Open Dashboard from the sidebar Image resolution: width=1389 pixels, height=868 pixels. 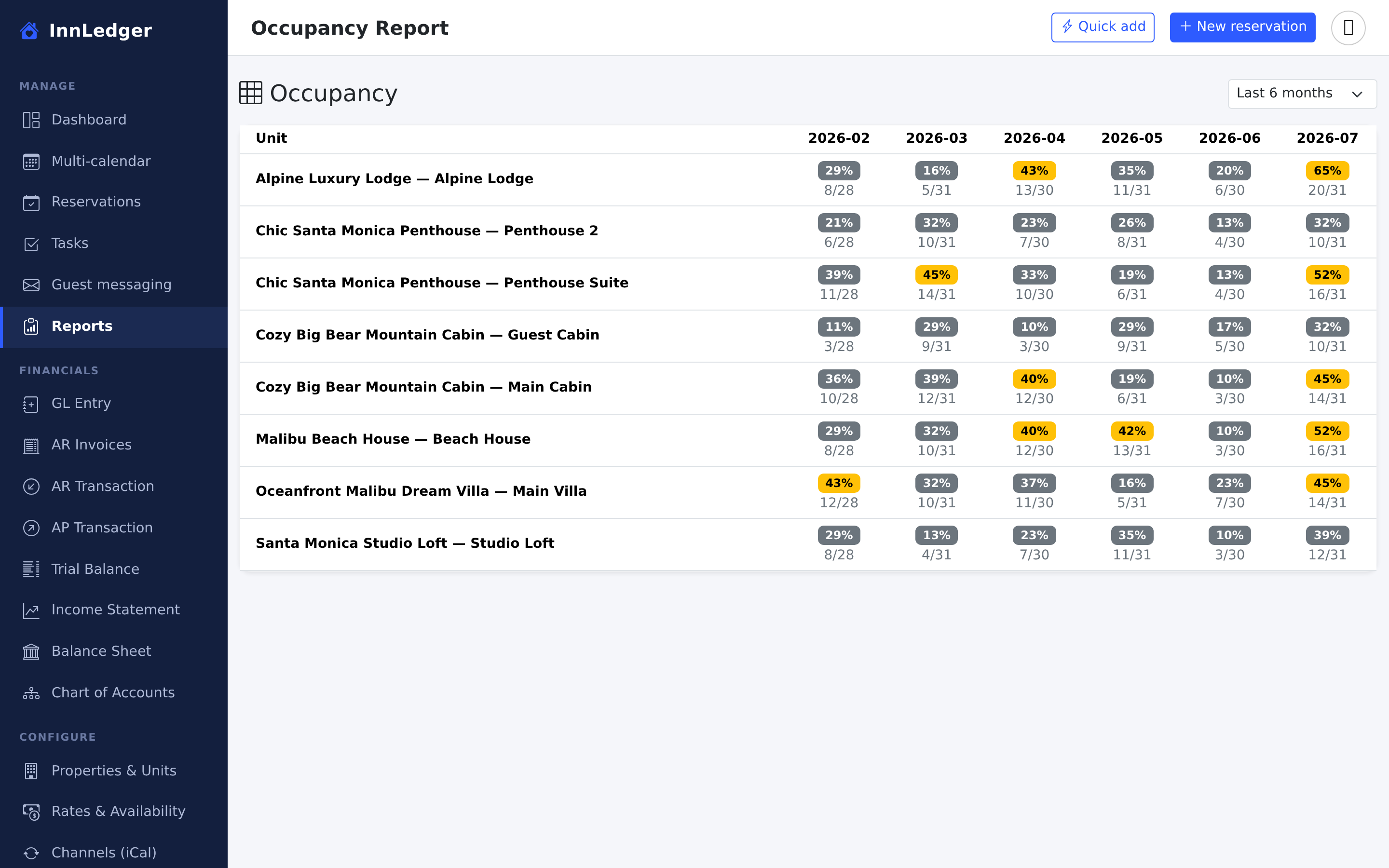click(114, 120)
